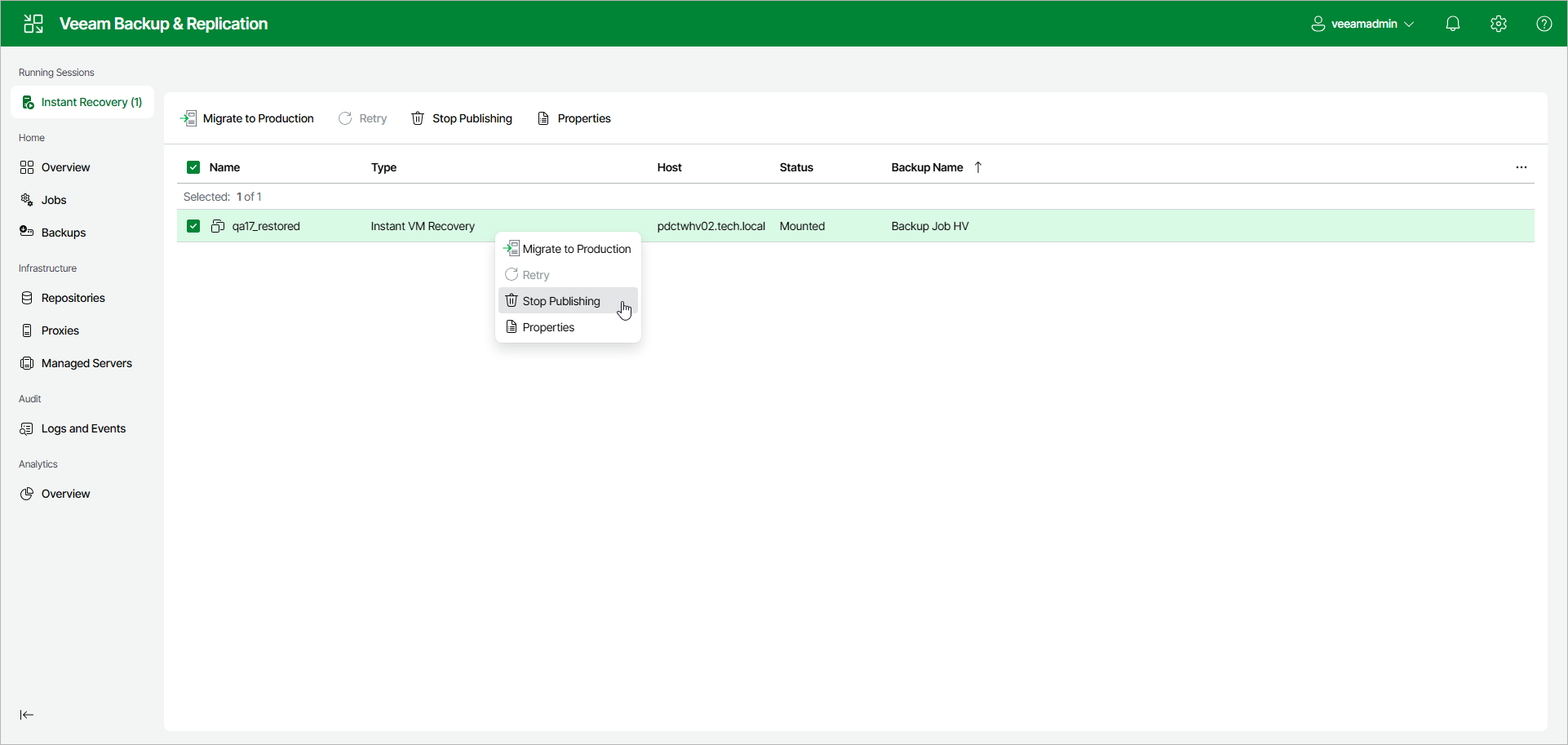Open the settings gear icon
The height and width of the screenshot is (745, 1568).
click(x=1499, y=24)
